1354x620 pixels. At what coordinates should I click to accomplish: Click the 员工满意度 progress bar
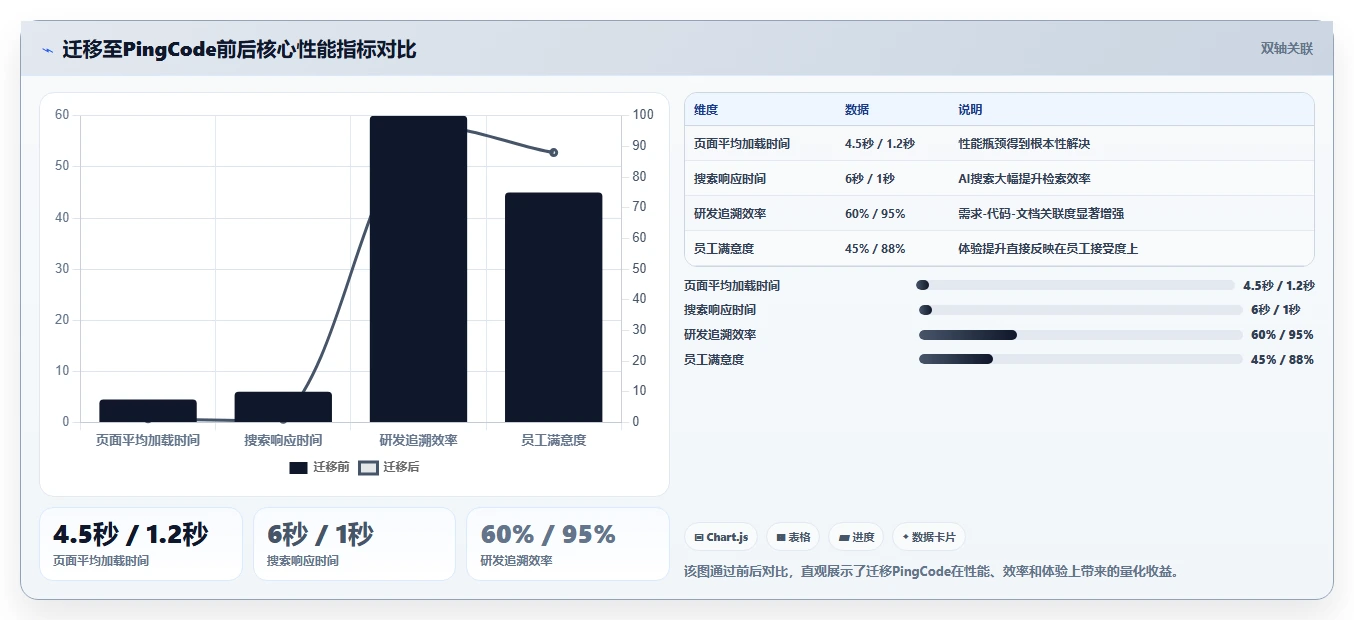tap(1080, 360)
